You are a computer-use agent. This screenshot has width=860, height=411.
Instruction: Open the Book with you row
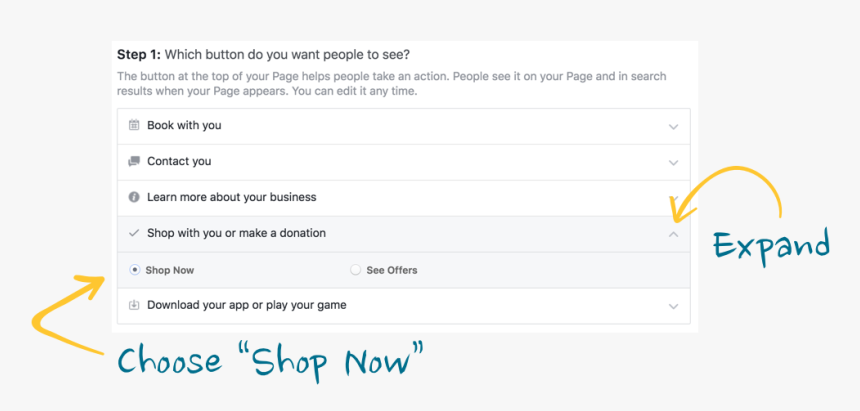point(404,126)
